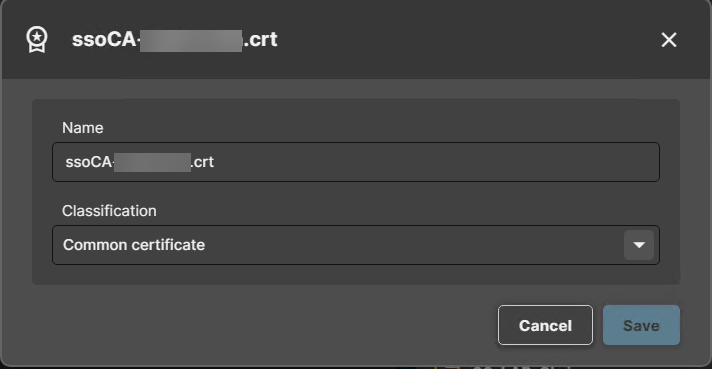
Task: Click empty form panel area below Classification
Action: pyautogui.click(x=356, y=275)
